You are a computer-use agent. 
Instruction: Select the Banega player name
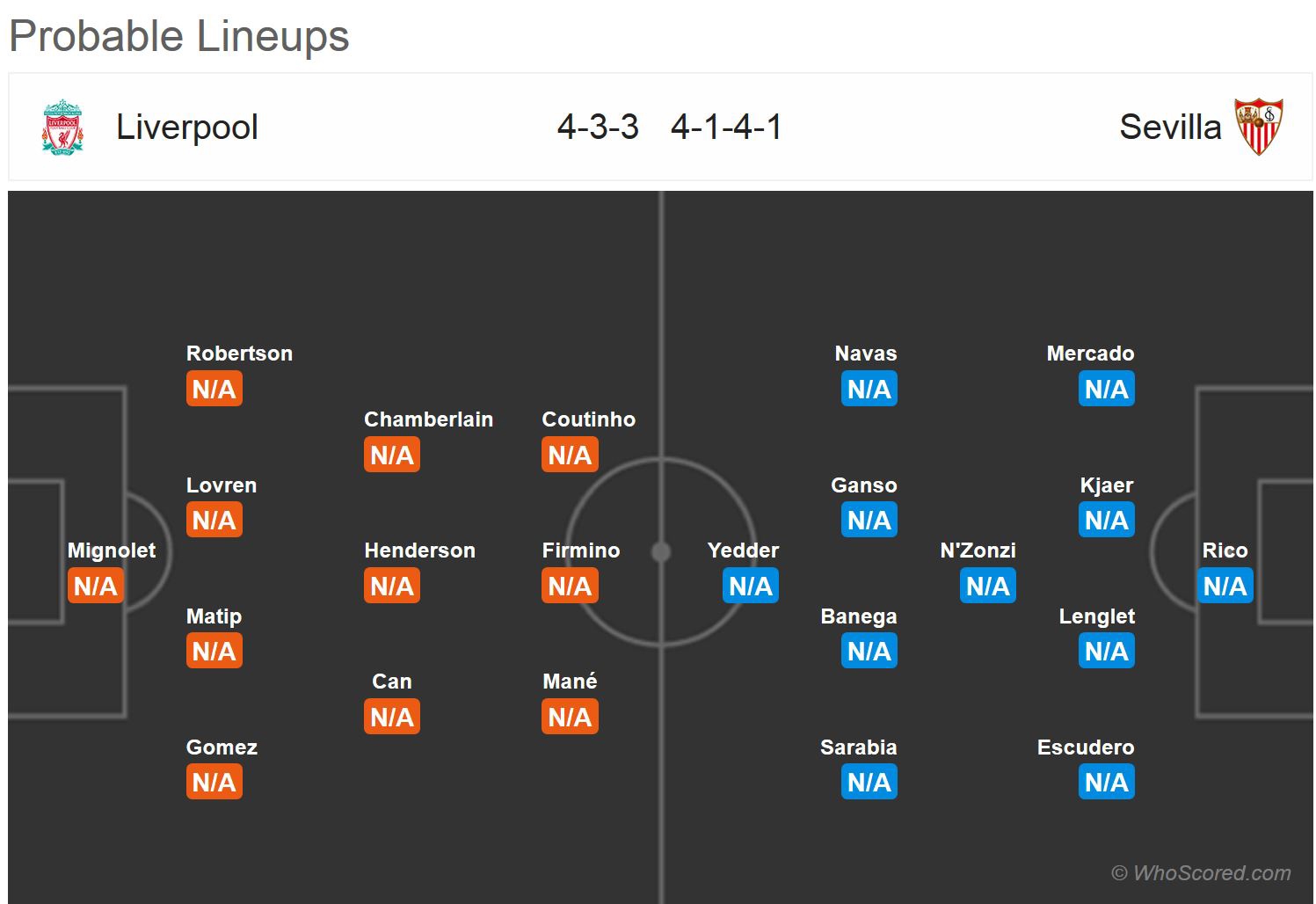[x=858, y=616]
